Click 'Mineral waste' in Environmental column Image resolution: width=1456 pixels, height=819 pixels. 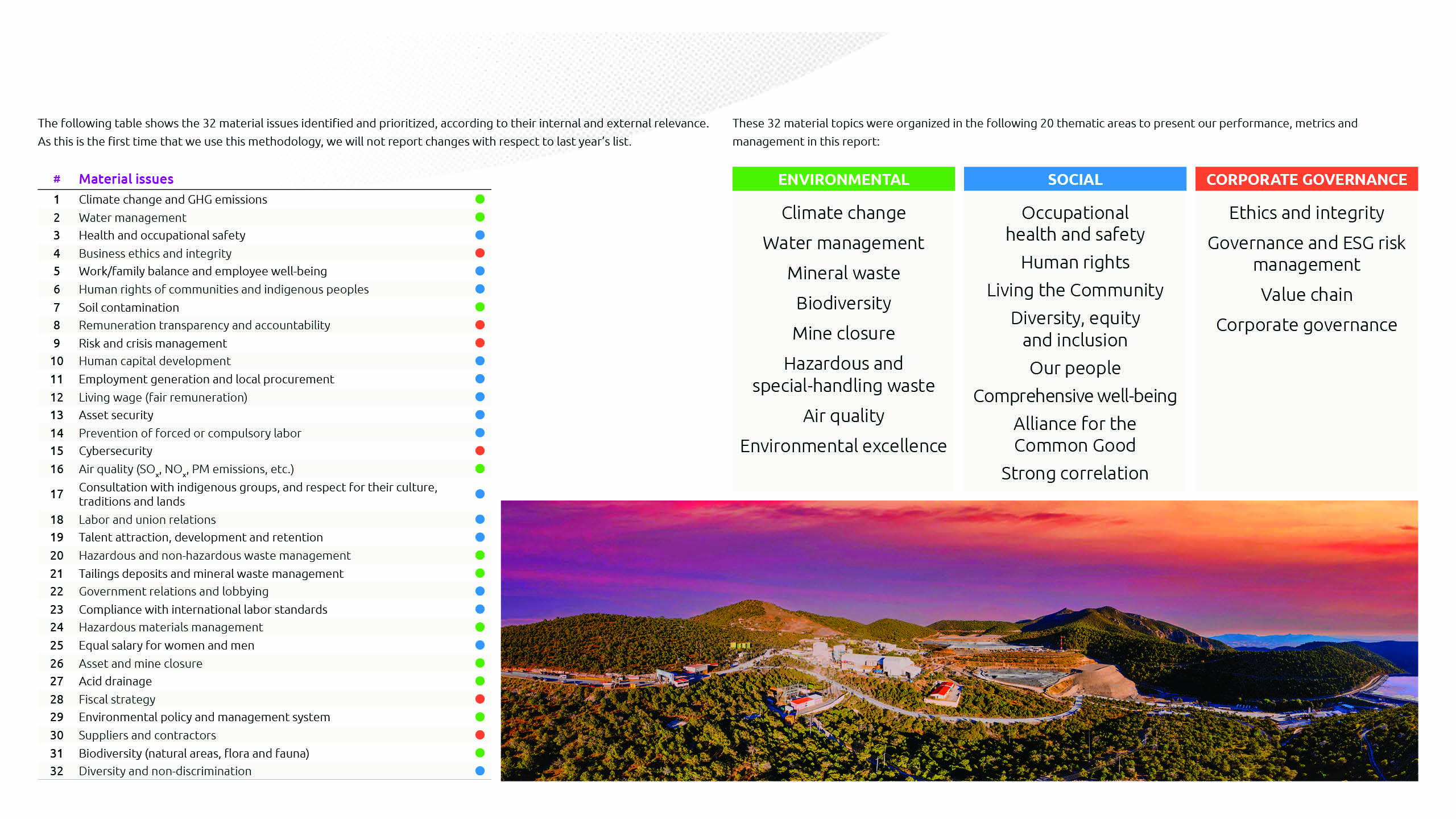click(x=843, y=273)
